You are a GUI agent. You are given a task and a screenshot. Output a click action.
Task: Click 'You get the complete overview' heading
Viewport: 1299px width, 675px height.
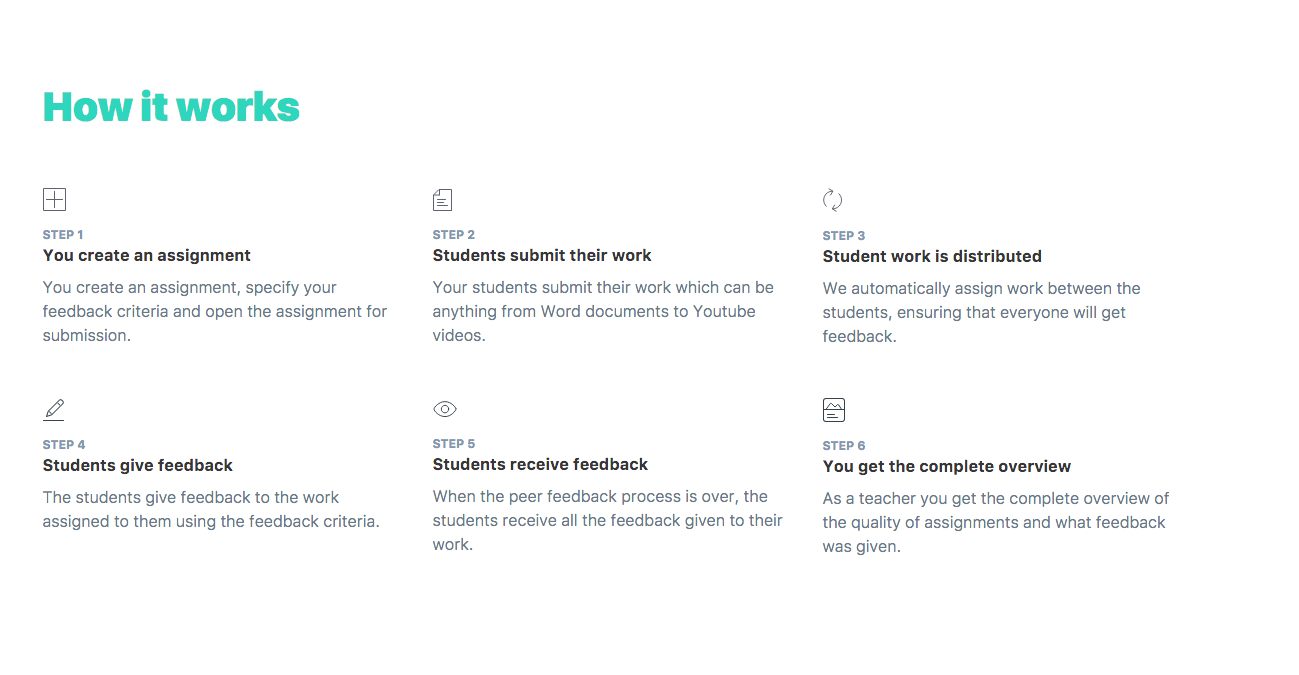coord(947,467)
